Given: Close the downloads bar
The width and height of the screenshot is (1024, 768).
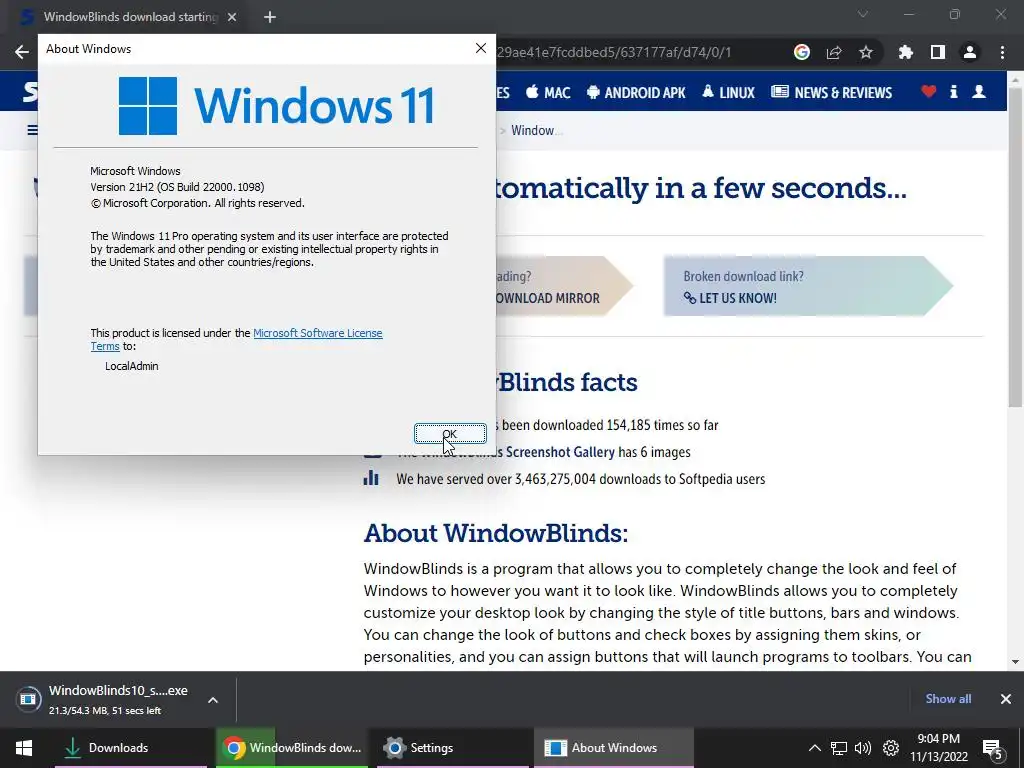Looking at the screenshot, I should (1006, 699).
